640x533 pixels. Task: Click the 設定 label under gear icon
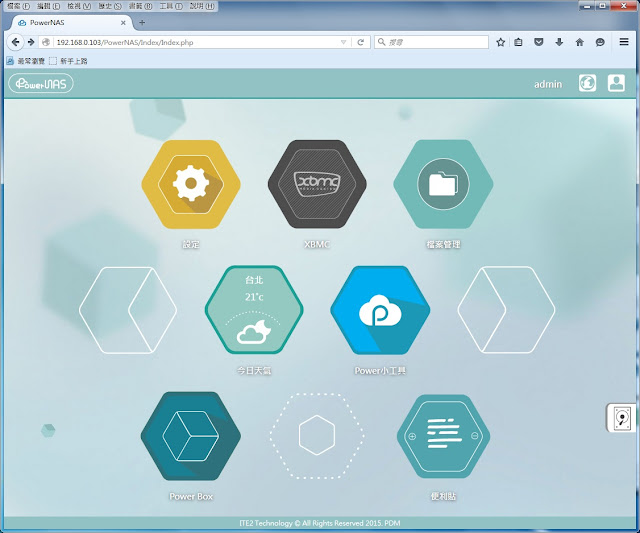(191, 244)
